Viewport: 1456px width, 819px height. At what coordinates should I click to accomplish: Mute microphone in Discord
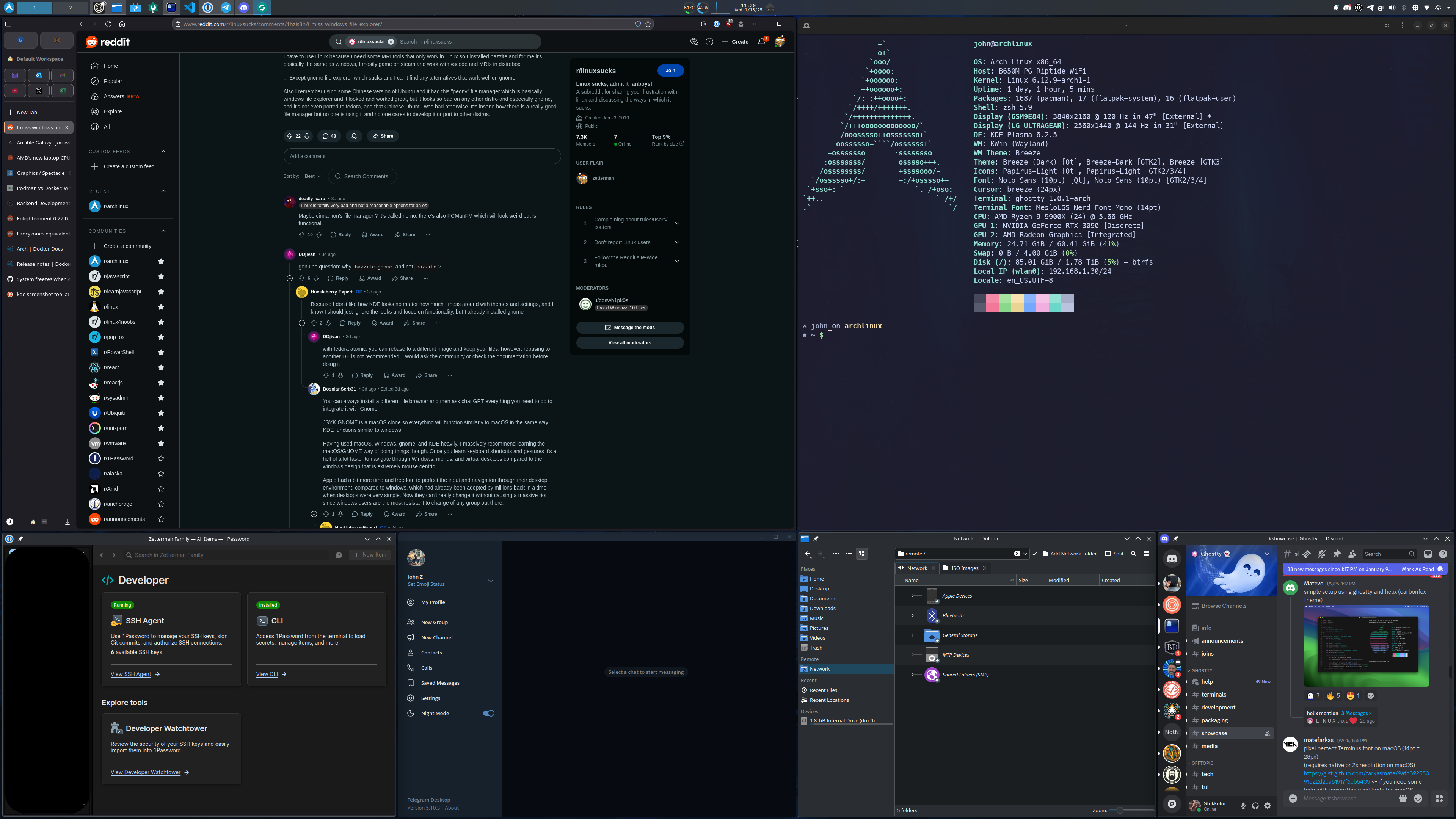click(1243, 805)
